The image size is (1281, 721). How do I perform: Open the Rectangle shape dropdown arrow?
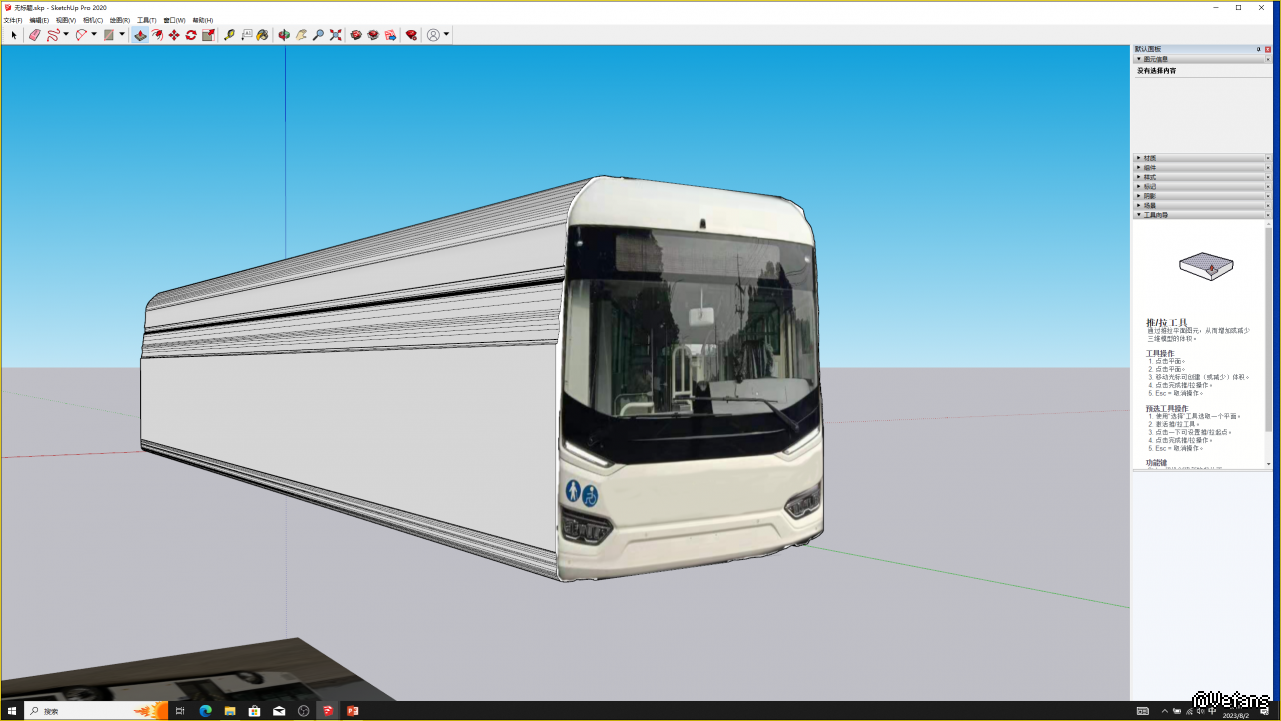click(x=122, y=35)
